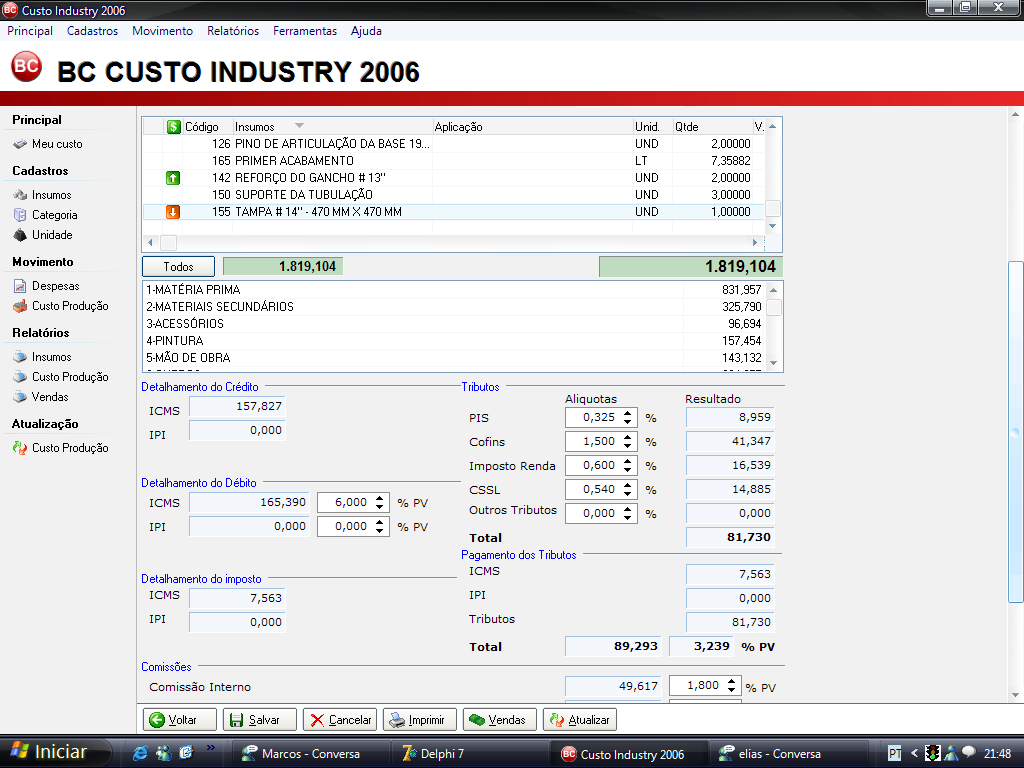Open the Insumos column header dropdown arrow
This screenshot has width=1024, height=768.
[x=299, y=127]
